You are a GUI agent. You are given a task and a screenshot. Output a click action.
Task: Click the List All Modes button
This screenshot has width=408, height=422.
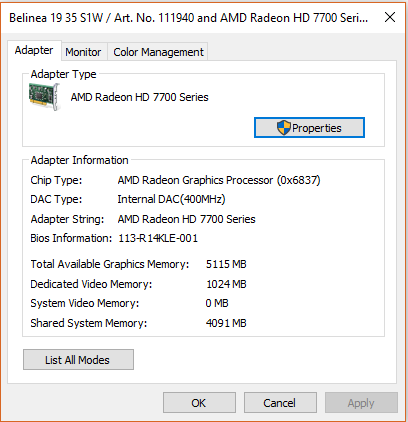[78, 360]
